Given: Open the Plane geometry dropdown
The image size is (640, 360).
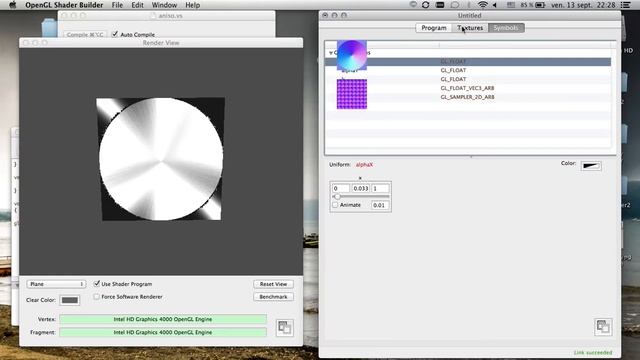Looking at the screenshot, I should [x=56, y=284].
